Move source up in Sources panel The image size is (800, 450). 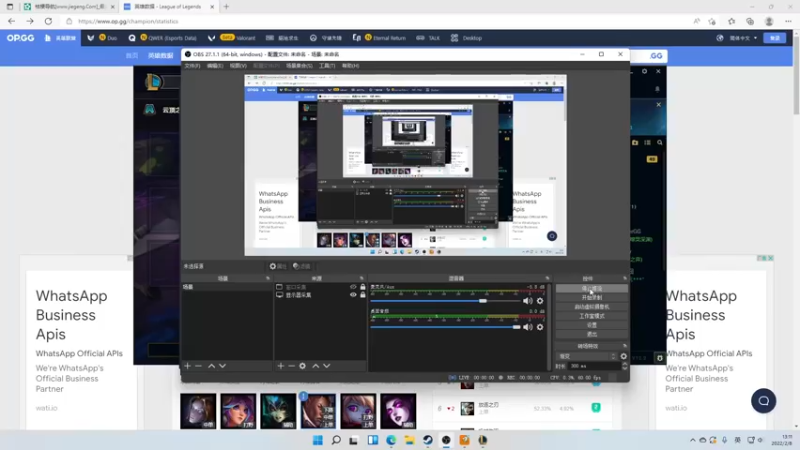point(316,366)
